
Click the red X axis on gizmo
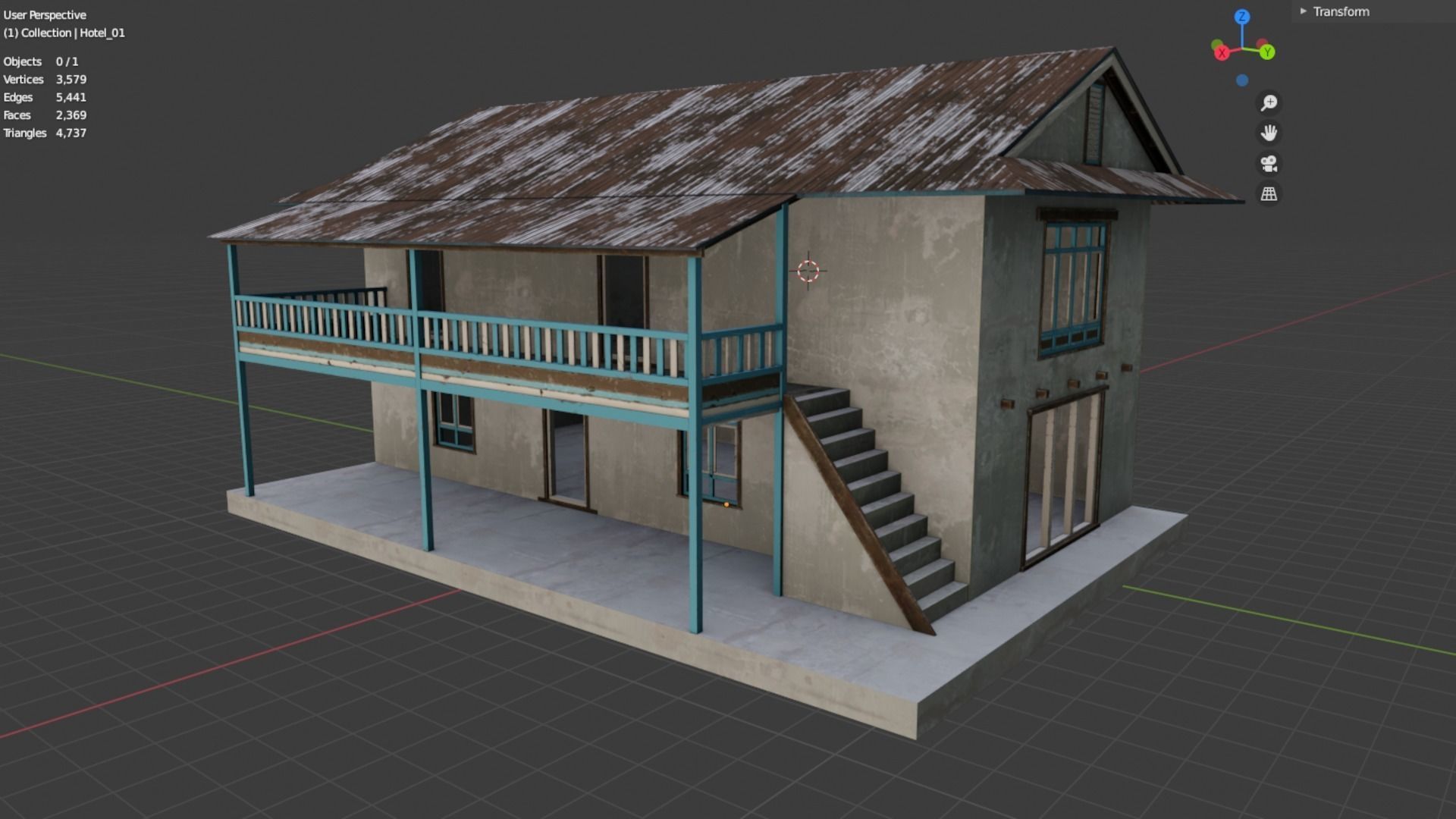tap(1222, 53)
